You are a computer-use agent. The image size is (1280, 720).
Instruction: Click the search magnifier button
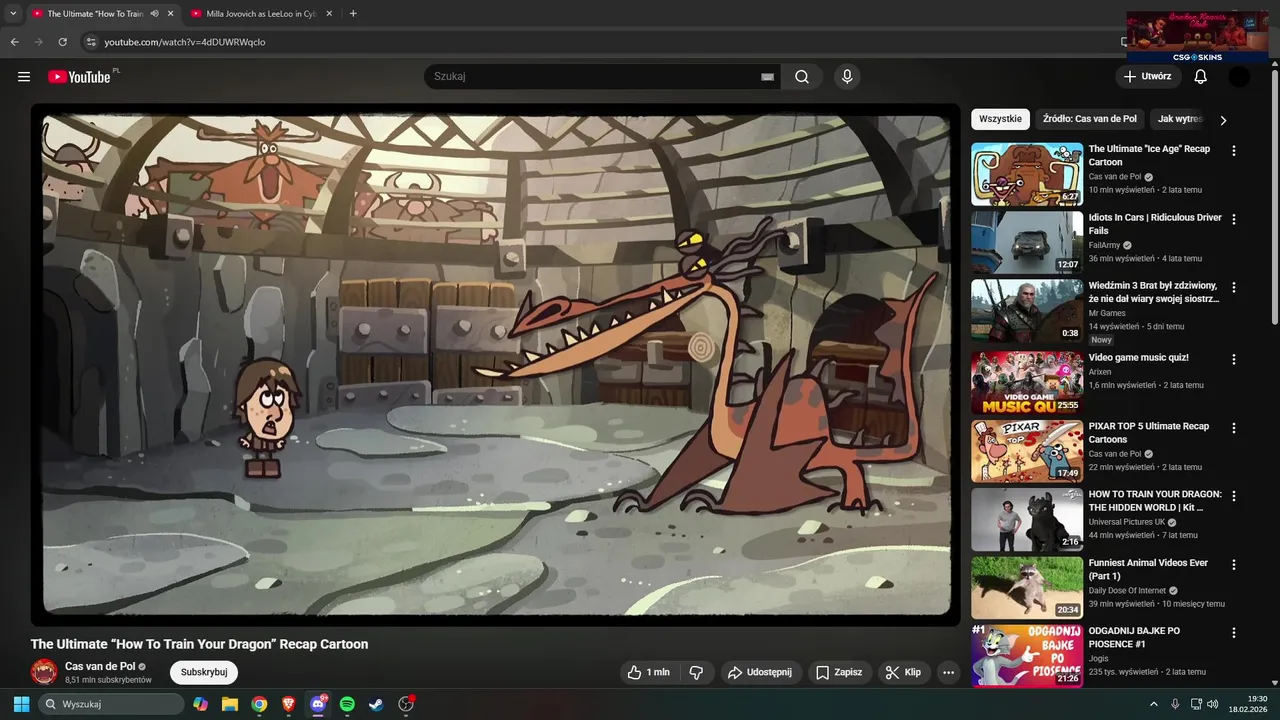click(802, 77)
